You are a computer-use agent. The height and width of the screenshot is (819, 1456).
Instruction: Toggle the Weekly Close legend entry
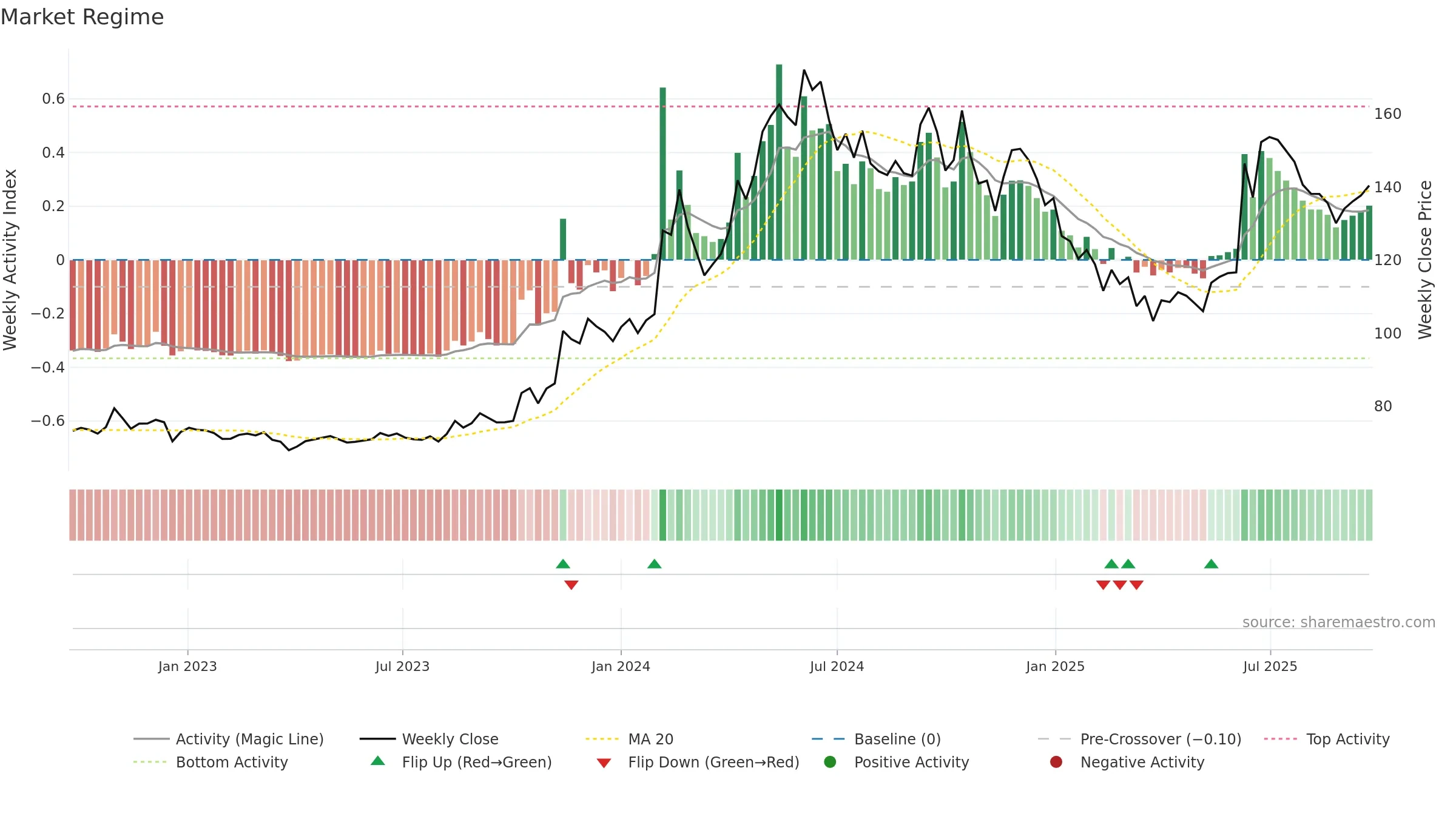[x=429, y=739]
